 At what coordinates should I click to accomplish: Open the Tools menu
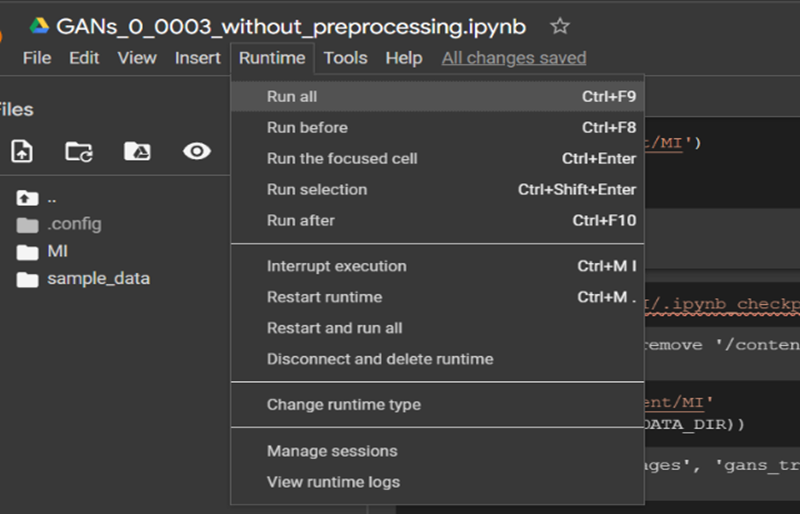(x=345, y=58)
